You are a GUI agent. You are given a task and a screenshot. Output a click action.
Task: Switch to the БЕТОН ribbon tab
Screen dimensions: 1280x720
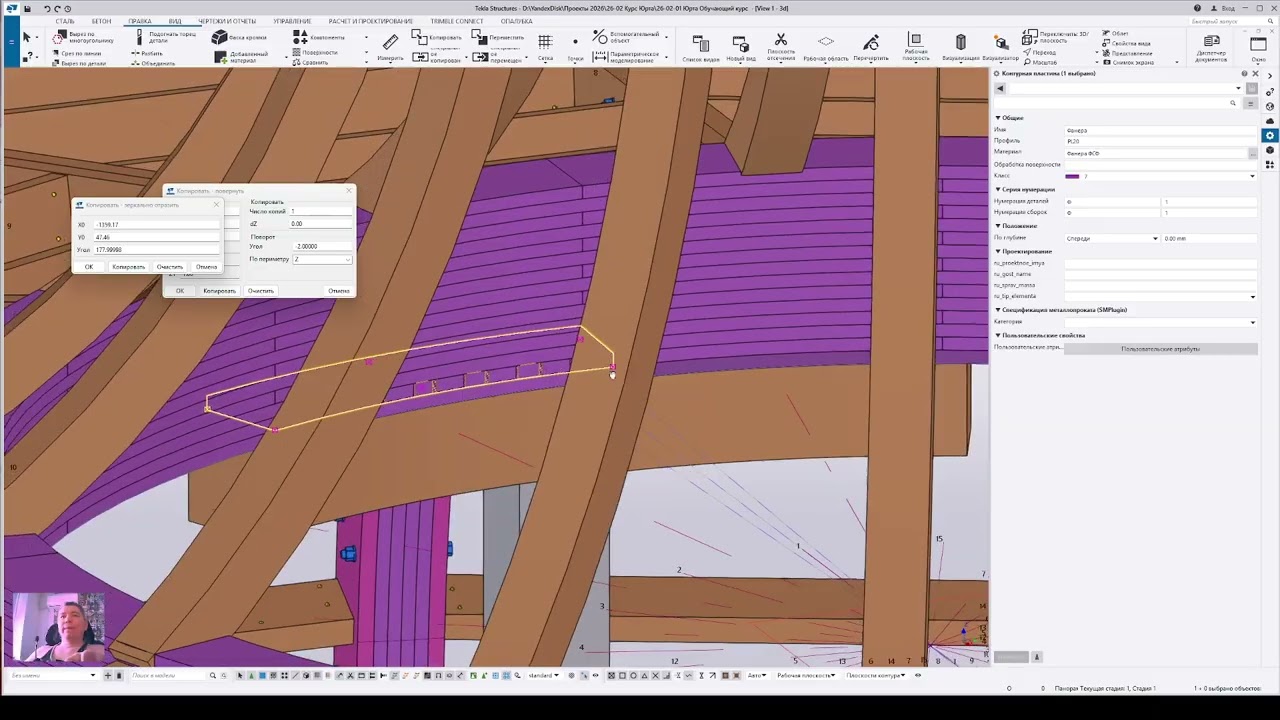tap(101, 21)
